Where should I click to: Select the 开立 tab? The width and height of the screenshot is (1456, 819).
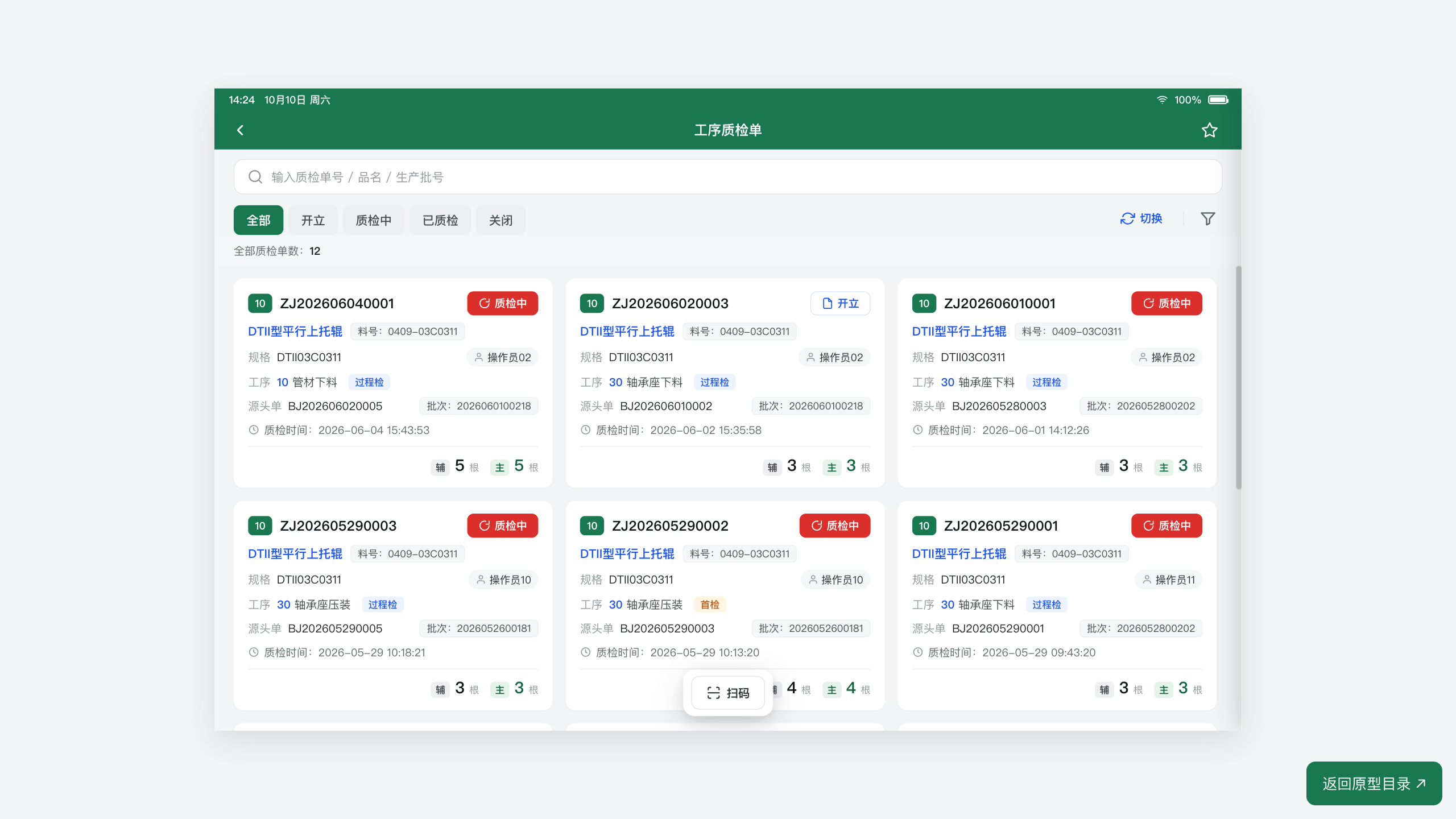[x=313, y=220]
